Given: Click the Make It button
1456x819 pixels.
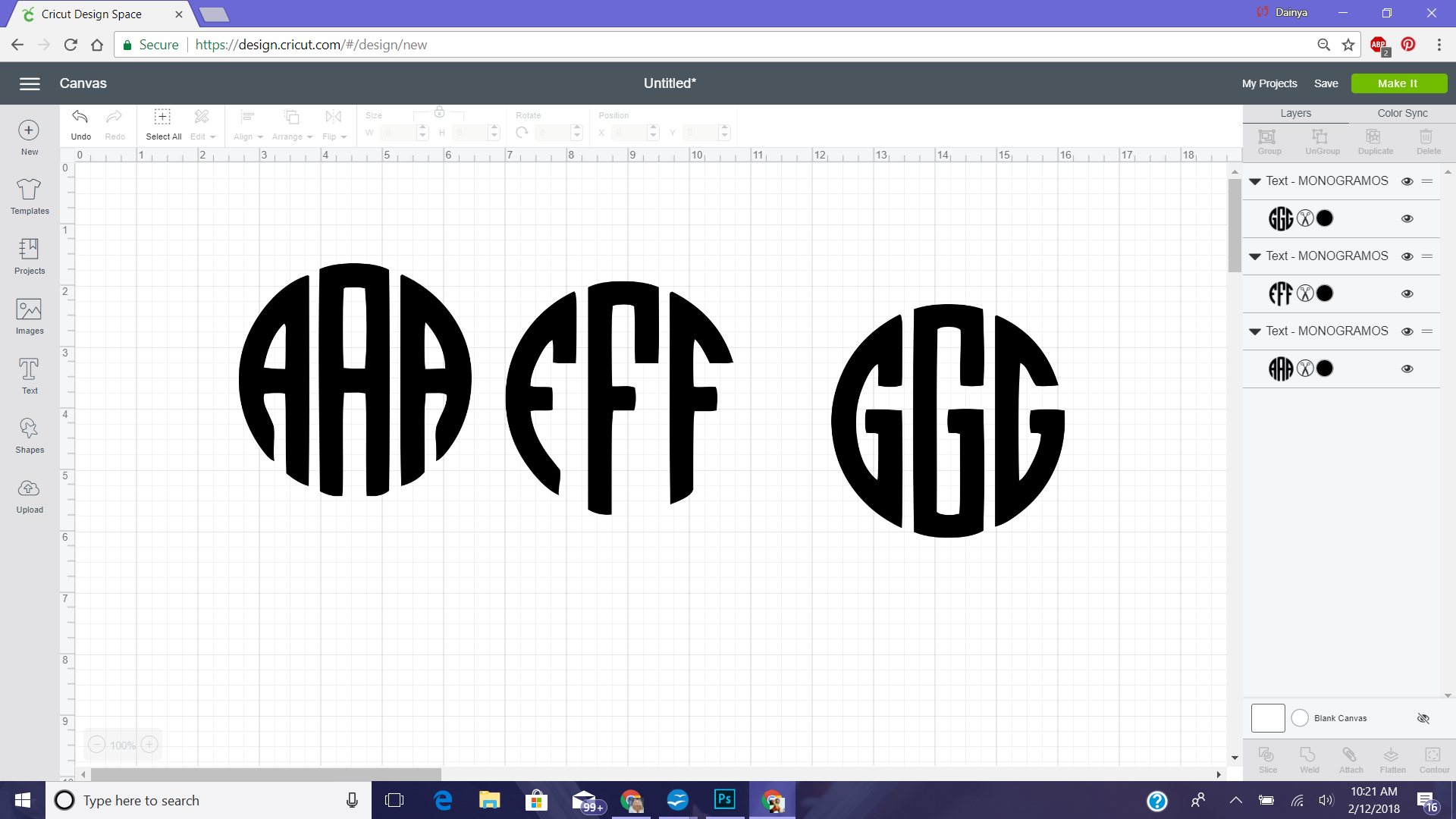Looking at the screenshot, I should click(x=1398, y=83).
